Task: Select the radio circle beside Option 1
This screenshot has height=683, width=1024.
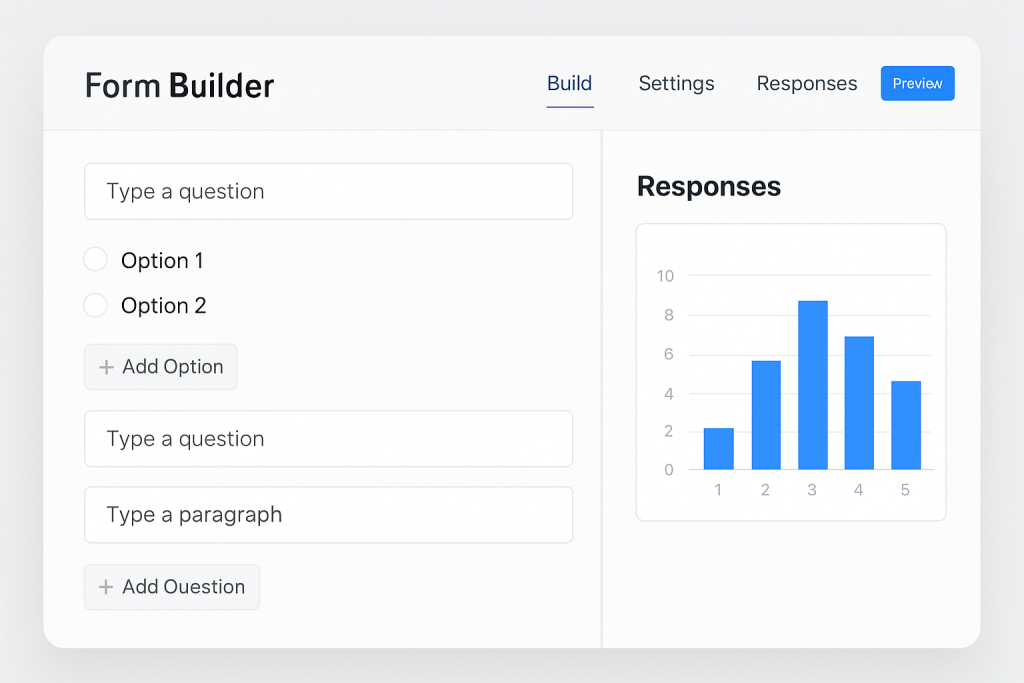Action: tap(95, 259)
